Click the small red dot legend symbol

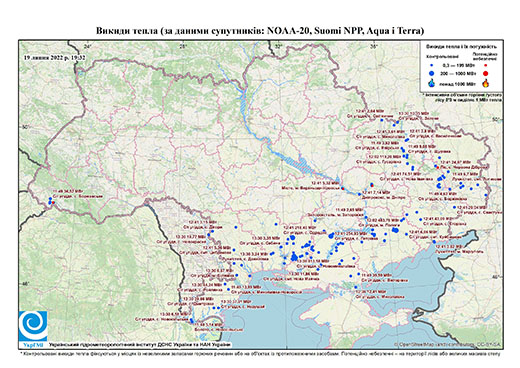coord(486,65)
